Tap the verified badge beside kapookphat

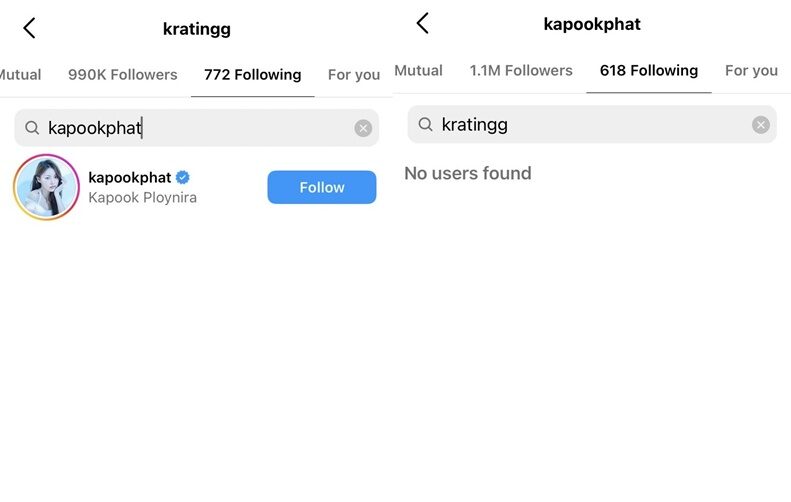click(183, 177)
